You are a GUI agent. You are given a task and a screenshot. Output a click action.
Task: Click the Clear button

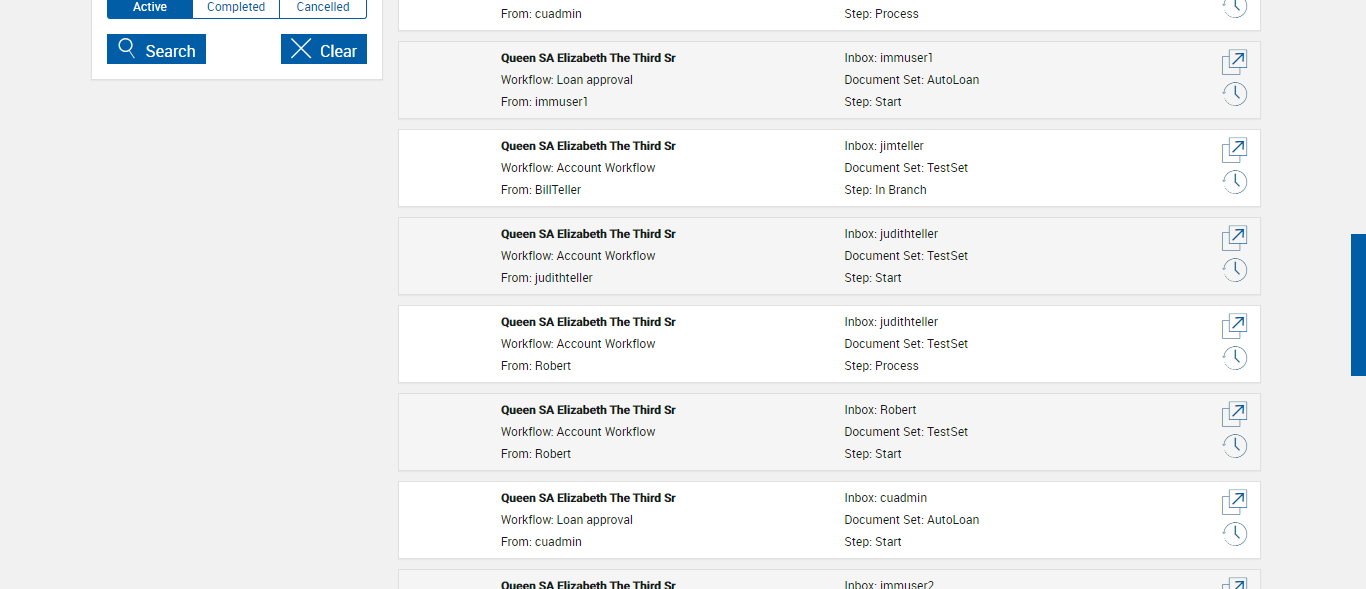tap(324, 50)
